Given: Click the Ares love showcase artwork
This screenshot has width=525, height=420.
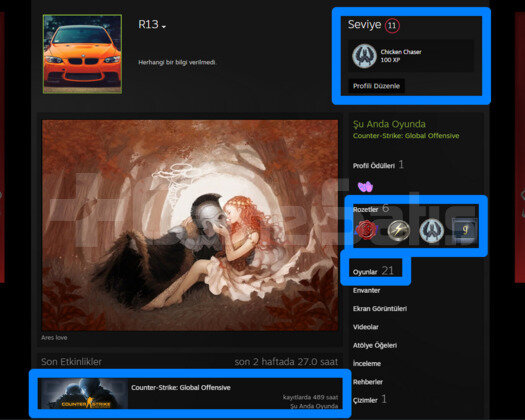Looking at the screenshot, I should coord(190,225).
